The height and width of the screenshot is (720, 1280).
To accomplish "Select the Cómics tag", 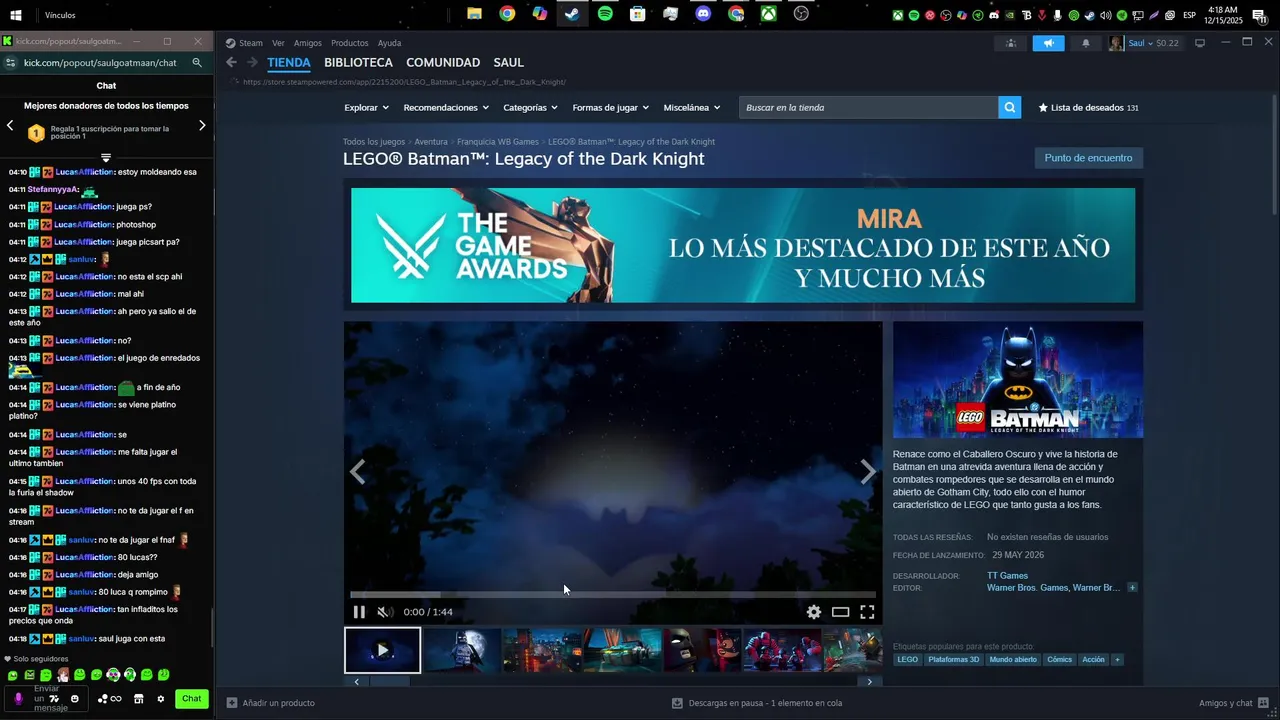I will click(x=1060, y=660).
